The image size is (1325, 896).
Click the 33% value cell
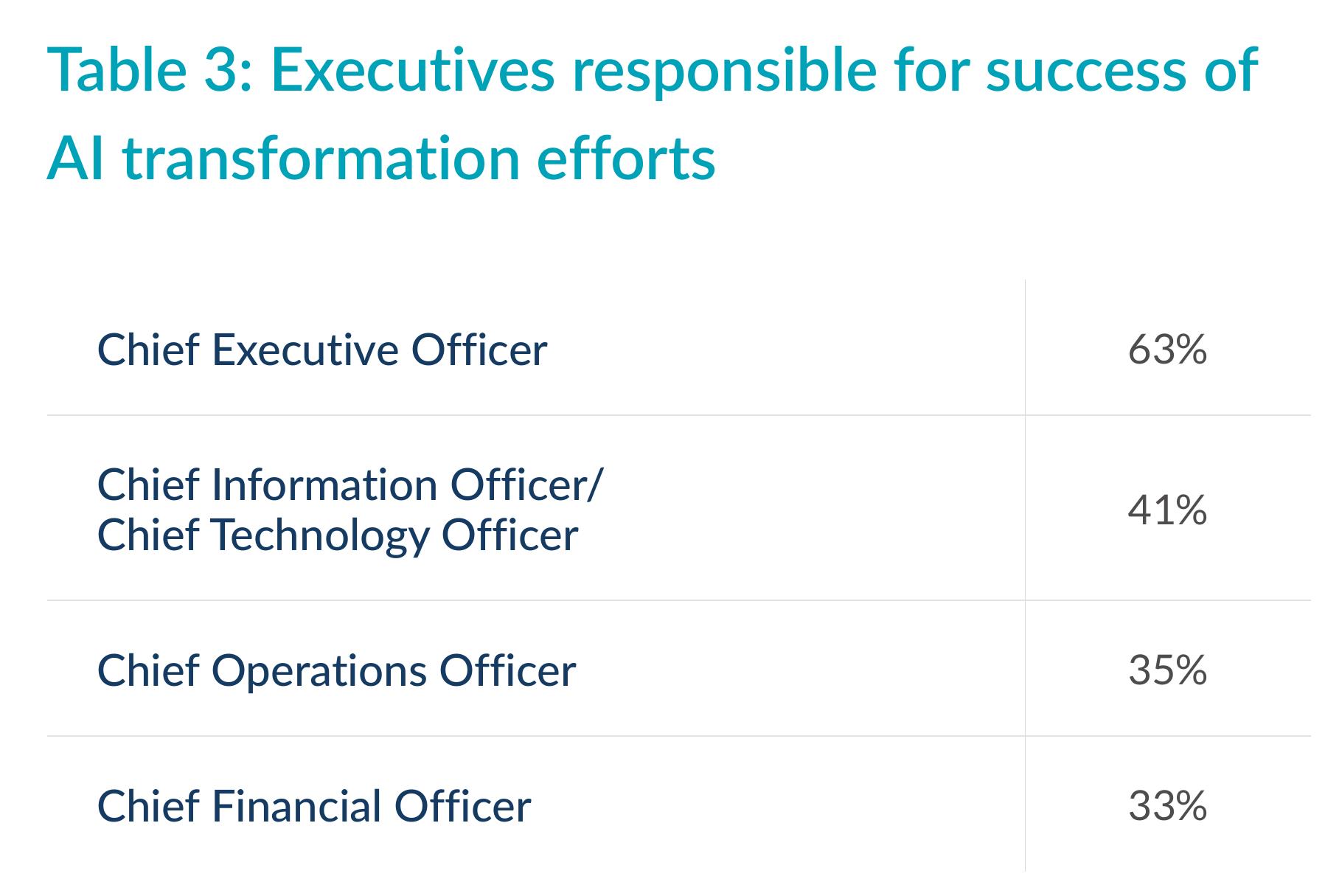pyautogui.click(x=1167, y=805)
